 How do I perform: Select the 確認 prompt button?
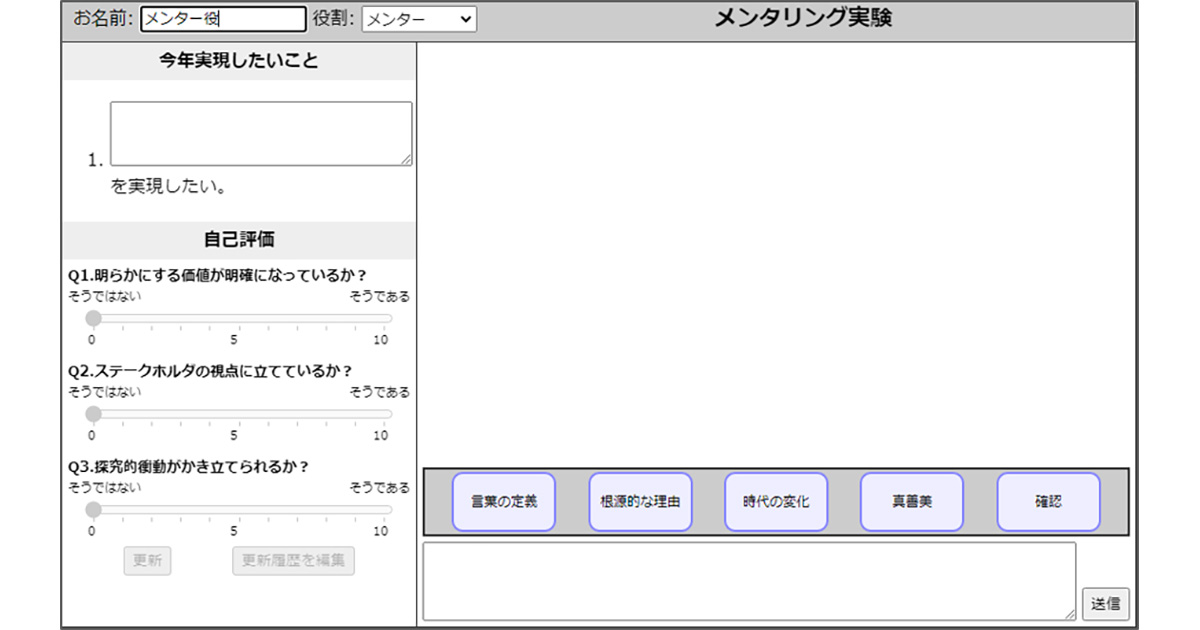pyautogui.click(x=1047, y=502)
